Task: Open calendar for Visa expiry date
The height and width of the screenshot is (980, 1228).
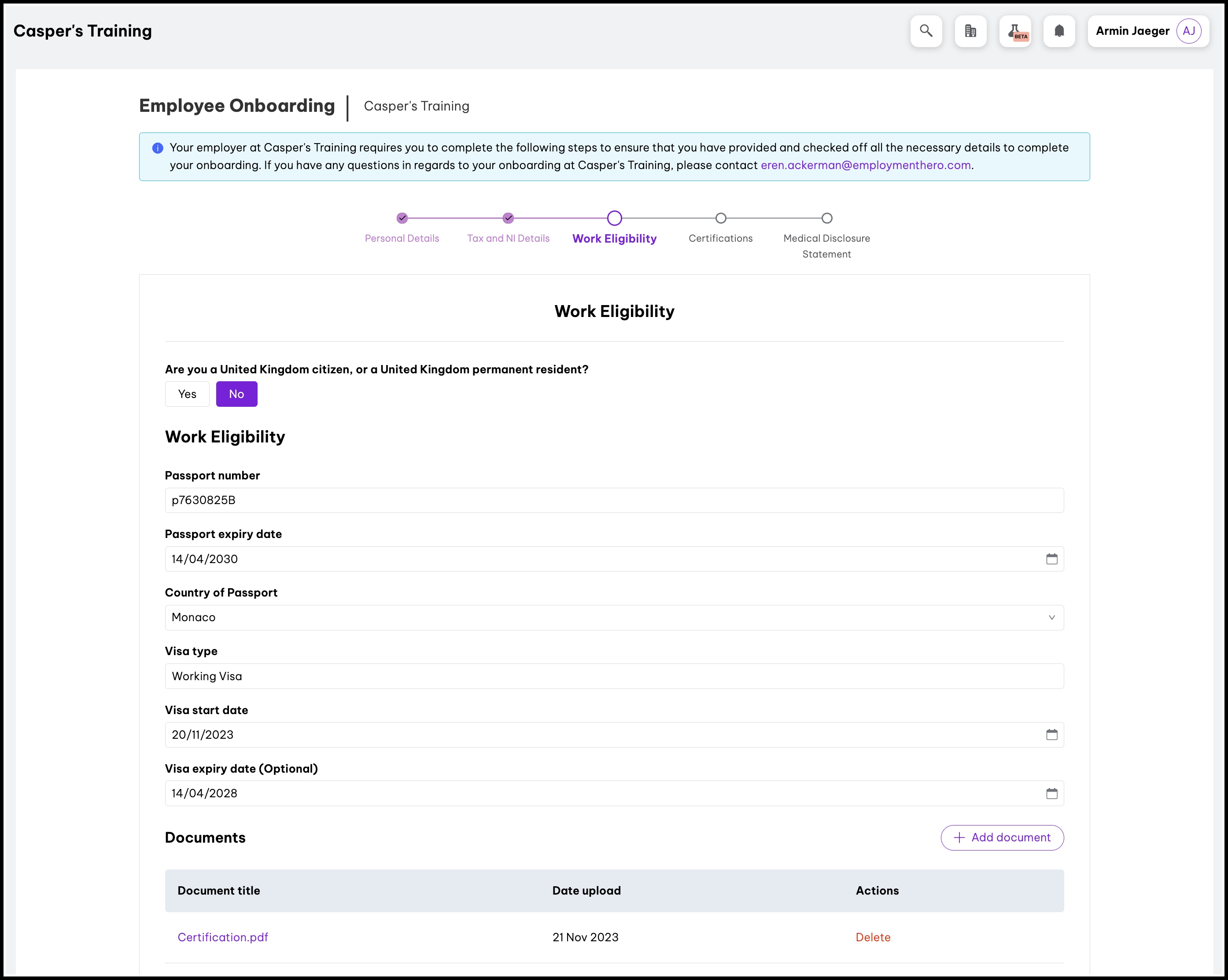Action: pos(1051,793)
